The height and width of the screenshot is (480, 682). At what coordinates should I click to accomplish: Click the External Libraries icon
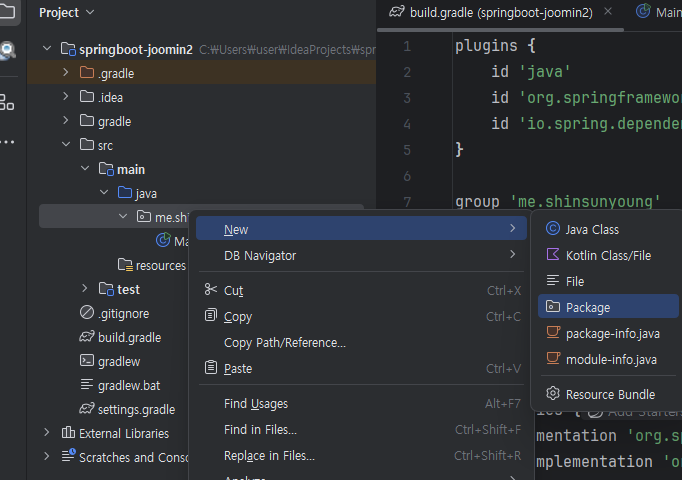(68, 432)
